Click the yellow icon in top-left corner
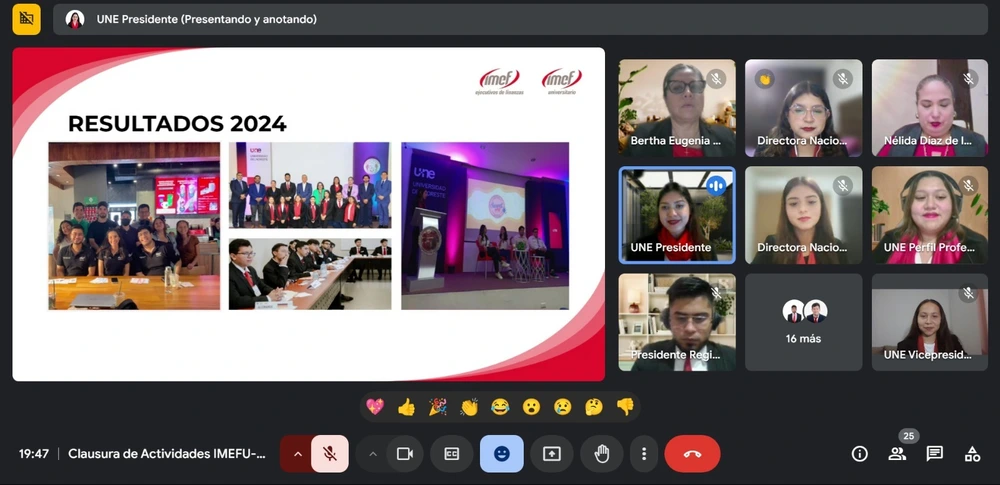 pyautogui.click(x=27, y=19)
